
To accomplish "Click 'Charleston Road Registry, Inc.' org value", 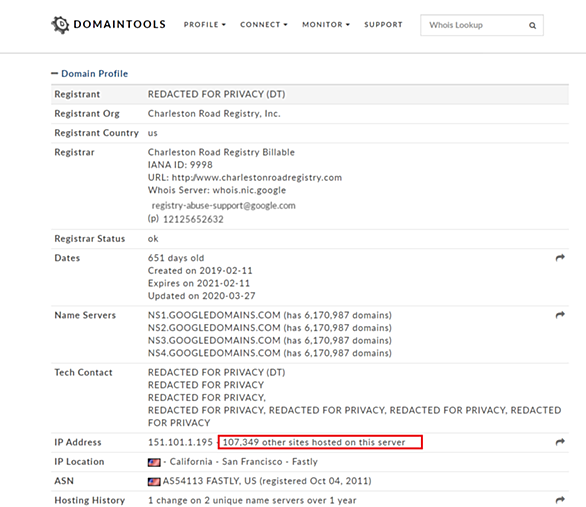I will (214, 114).
